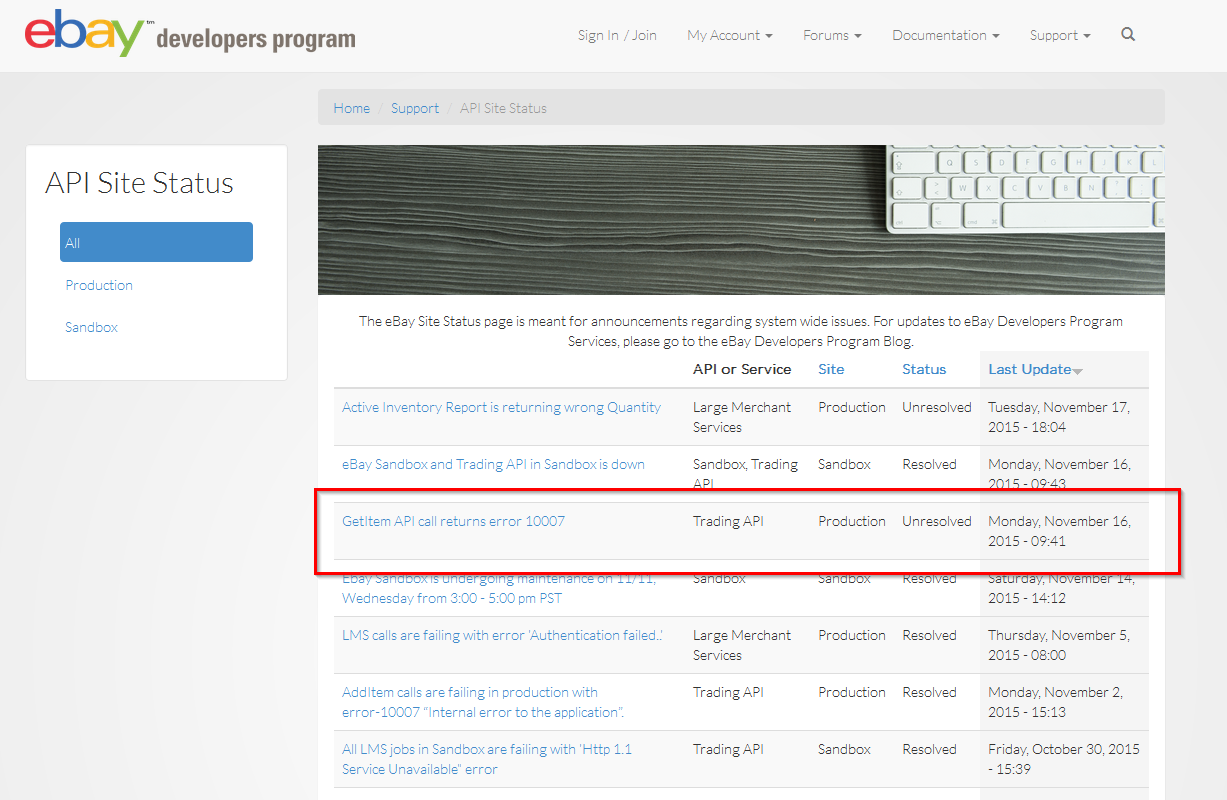Click Sandbox site cell in All LMS jobs row

[844, 749]
